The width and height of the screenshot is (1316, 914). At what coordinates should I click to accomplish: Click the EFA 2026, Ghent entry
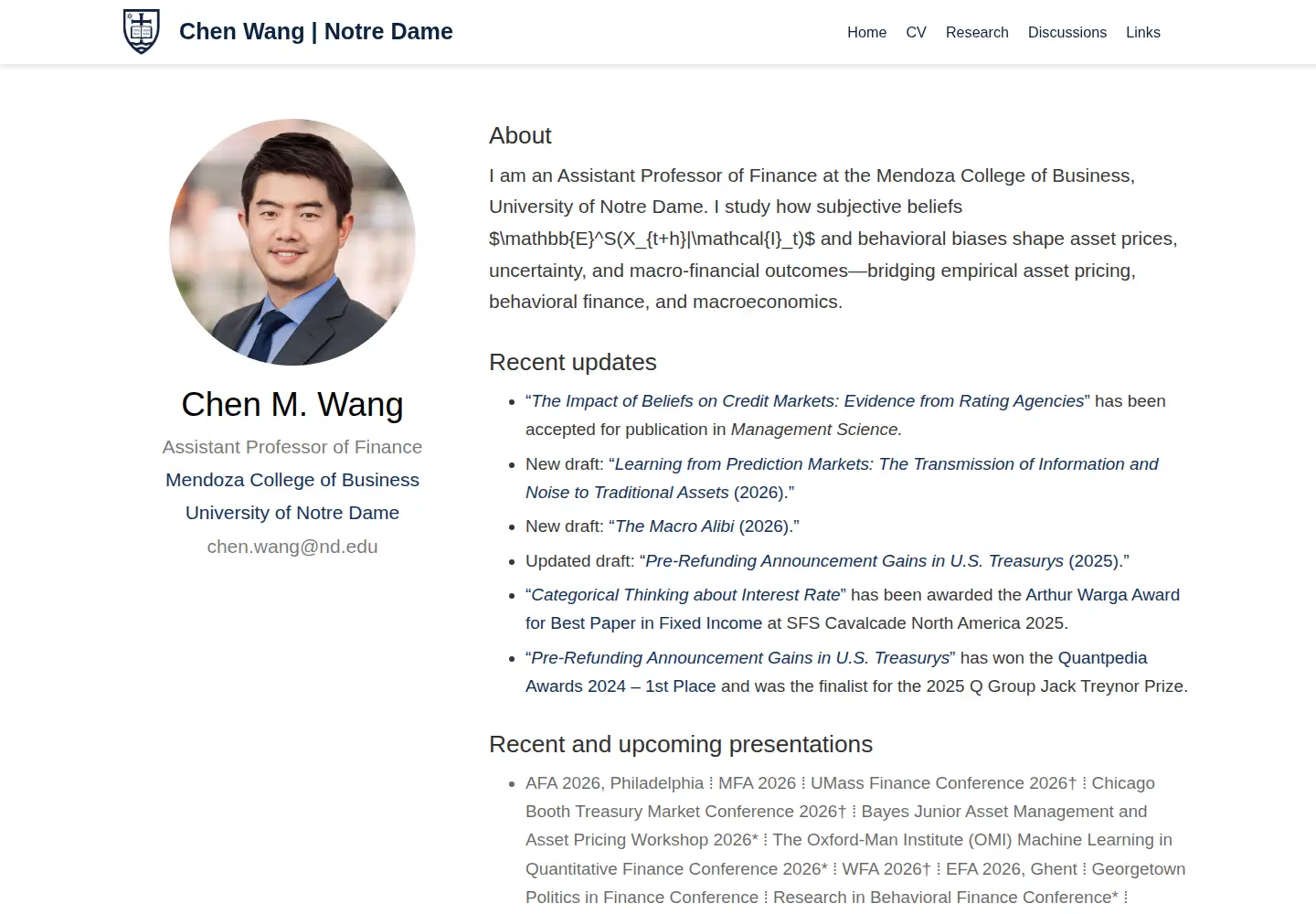pos(1012,869)
